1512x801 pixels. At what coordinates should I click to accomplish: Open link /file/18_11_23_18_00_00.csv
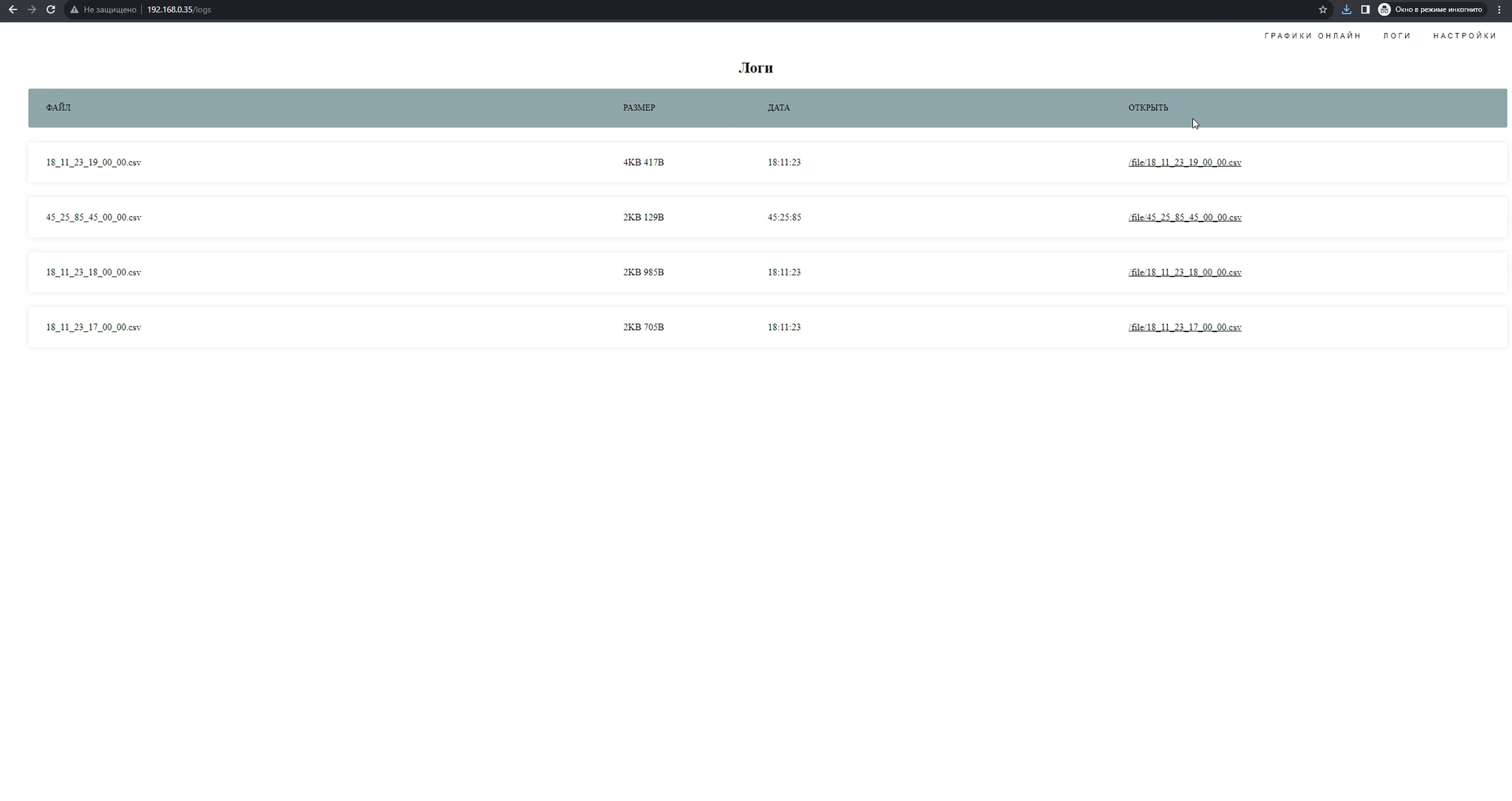pyautogui.click(x=1184, y=272)
